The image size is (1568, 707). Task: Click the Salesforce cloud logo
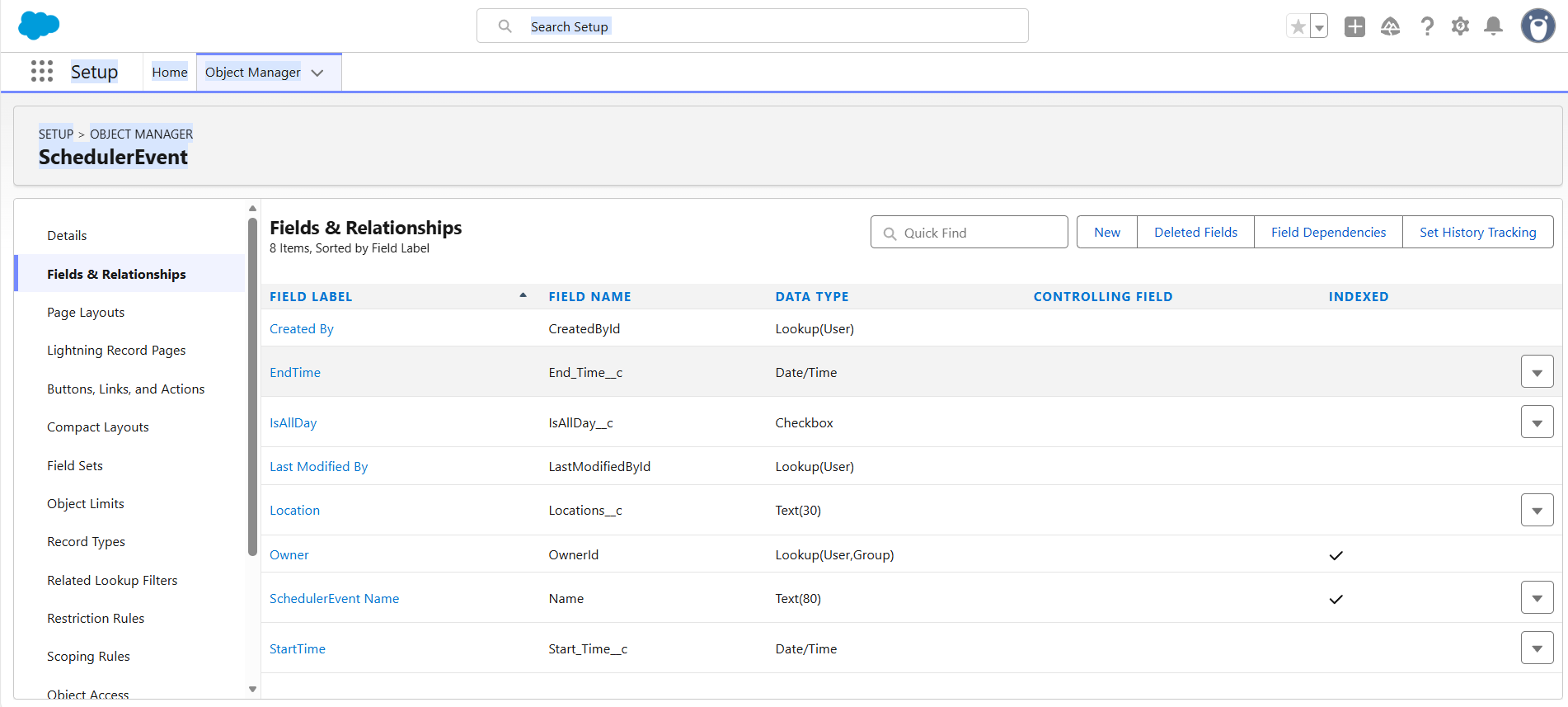[39, 26]
